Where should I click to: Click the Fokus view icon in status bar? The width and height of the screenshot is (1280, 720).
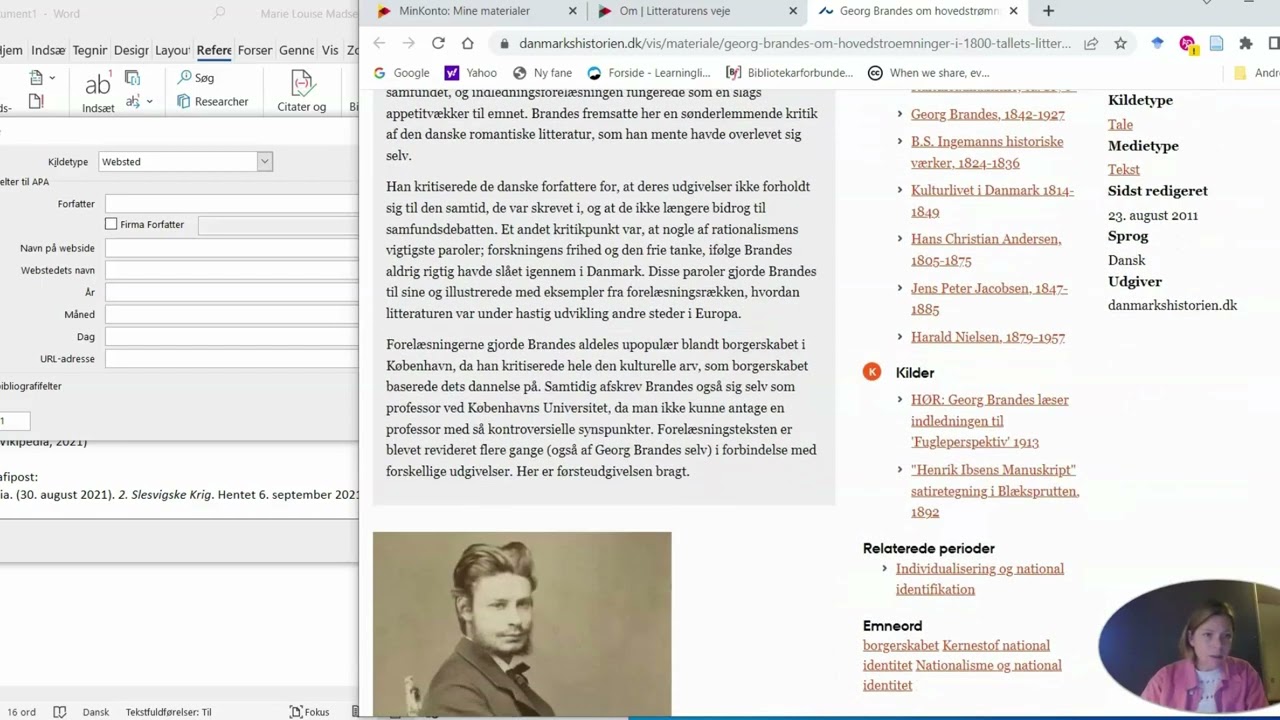pyautogui.click(x=309, y=712)
